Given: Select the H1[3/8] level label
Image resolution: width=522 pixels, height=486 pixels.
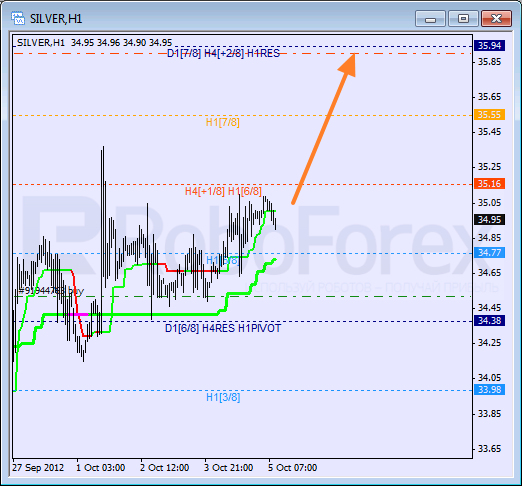Looking at the screenshot, I should [x=223, y=397].
